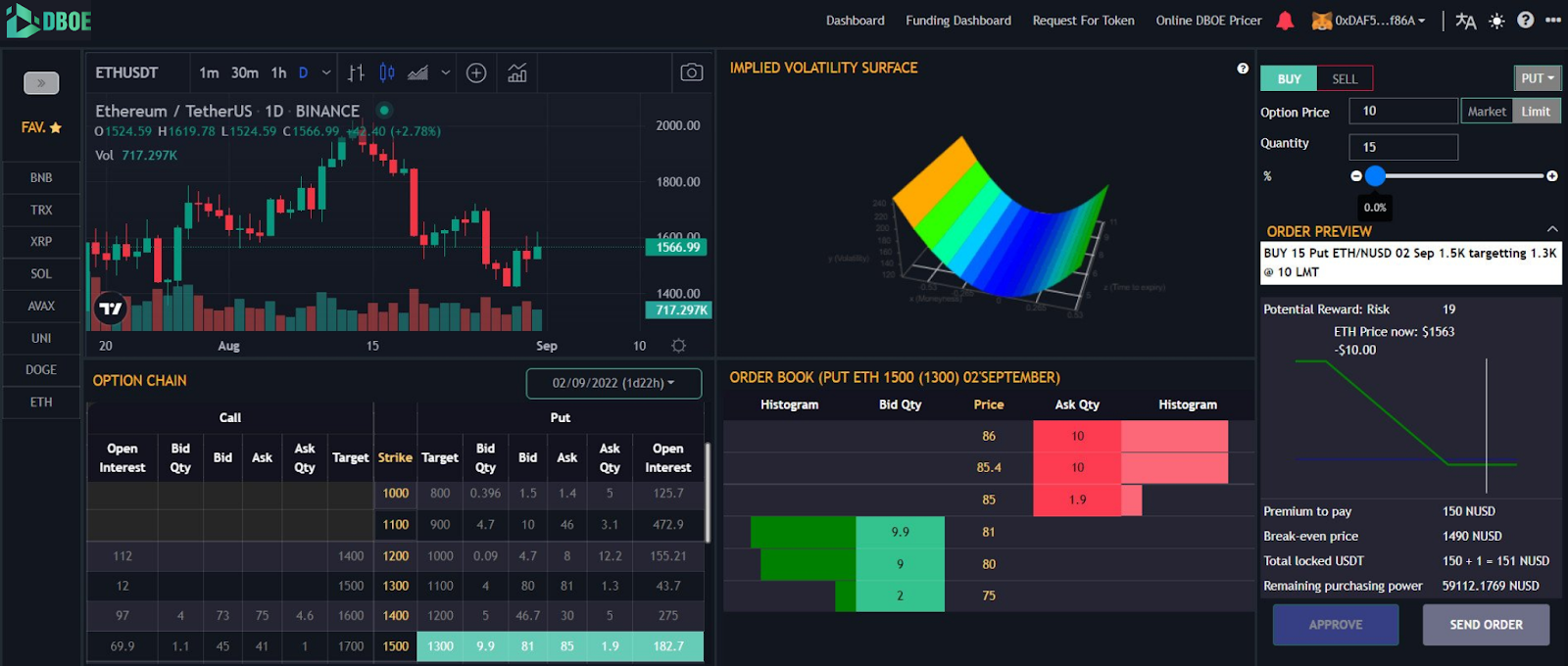
Task: Click the DBOE logo
Action: tap(49, 21)
